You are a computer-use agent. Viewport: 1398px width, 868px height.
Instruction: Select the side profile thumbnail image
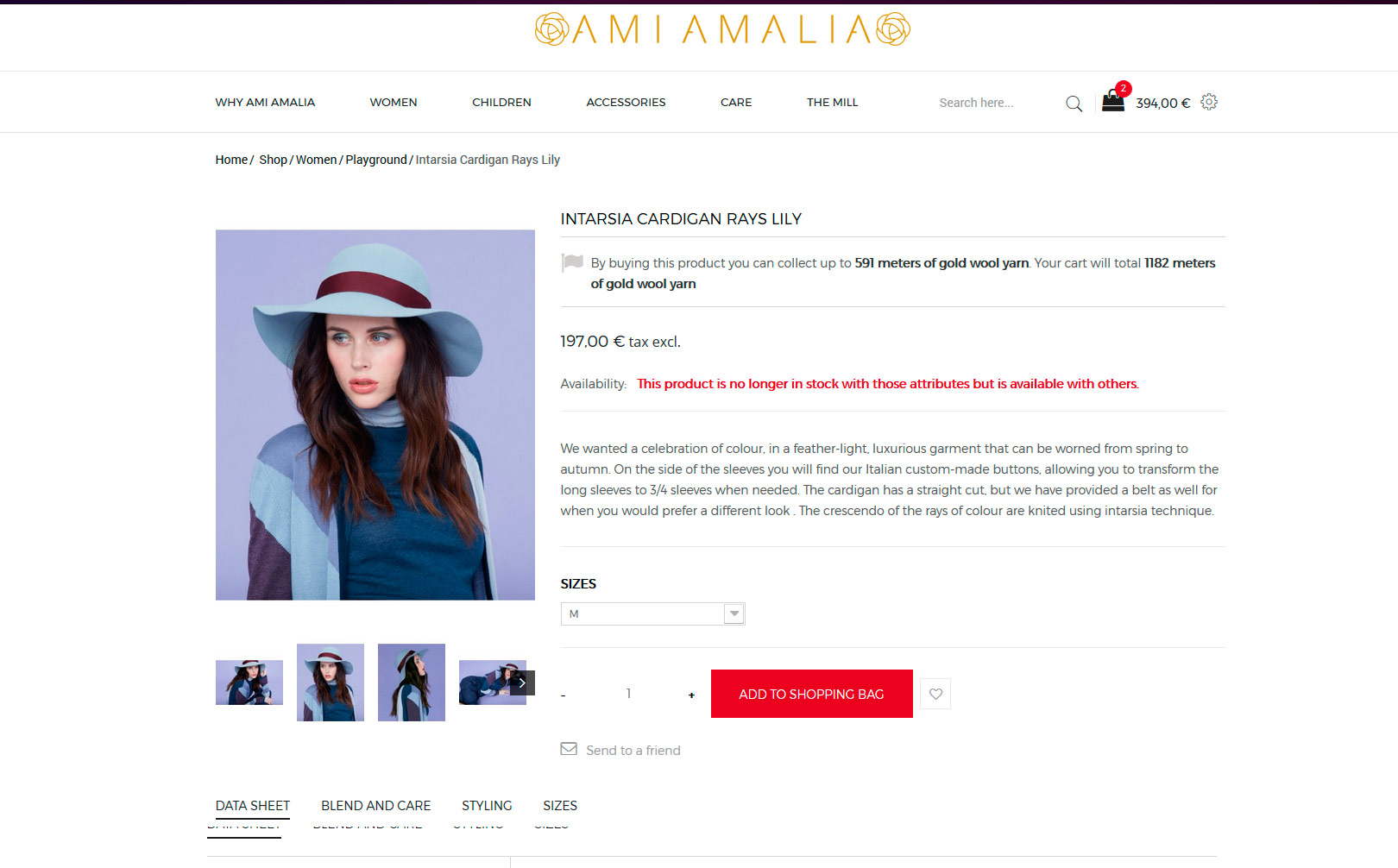click(412, 682)
